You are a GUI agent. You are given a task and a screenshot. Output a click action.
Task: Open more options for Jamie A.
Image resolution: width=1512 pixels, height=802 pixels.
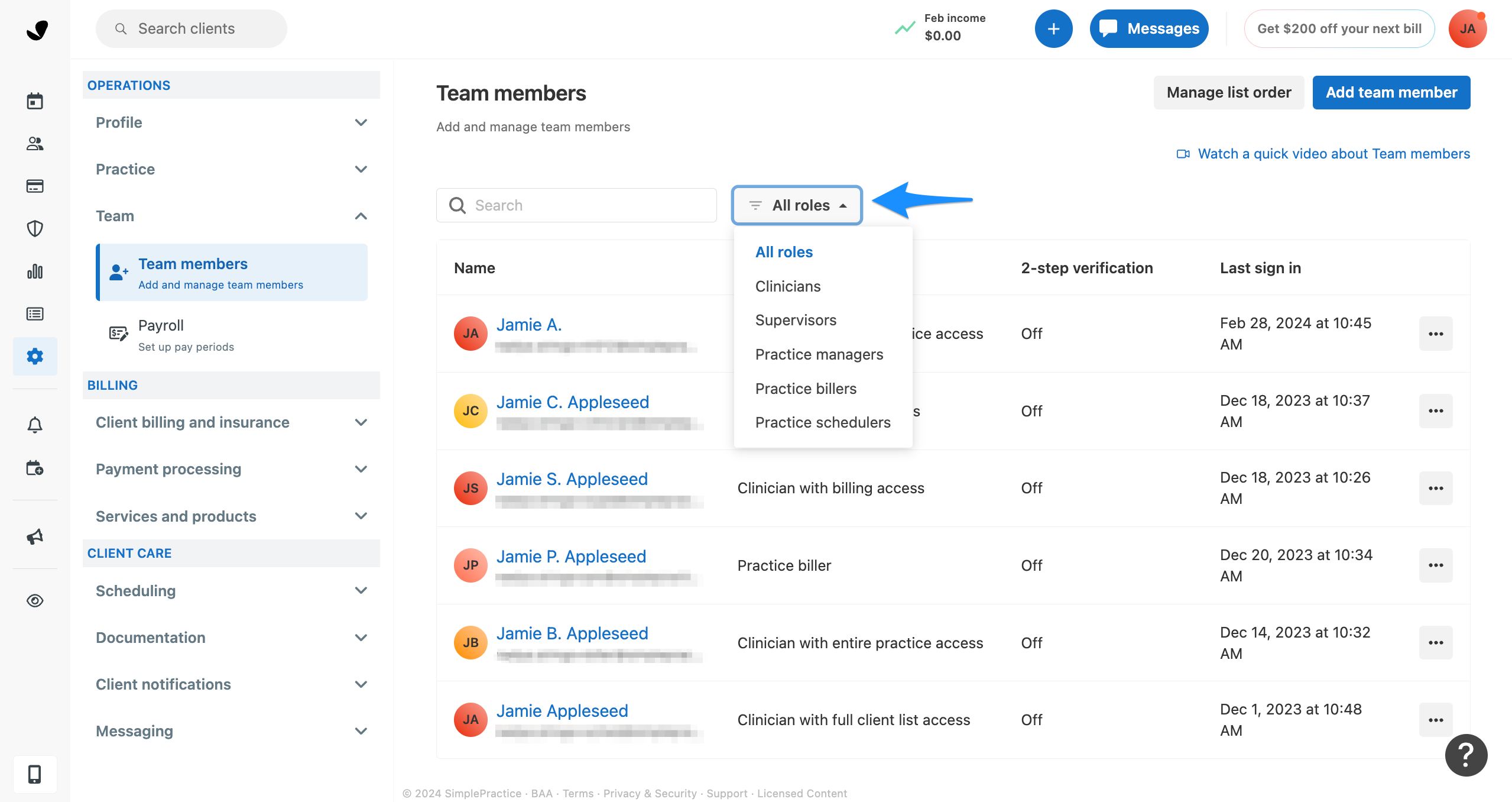click(1436, 334)
